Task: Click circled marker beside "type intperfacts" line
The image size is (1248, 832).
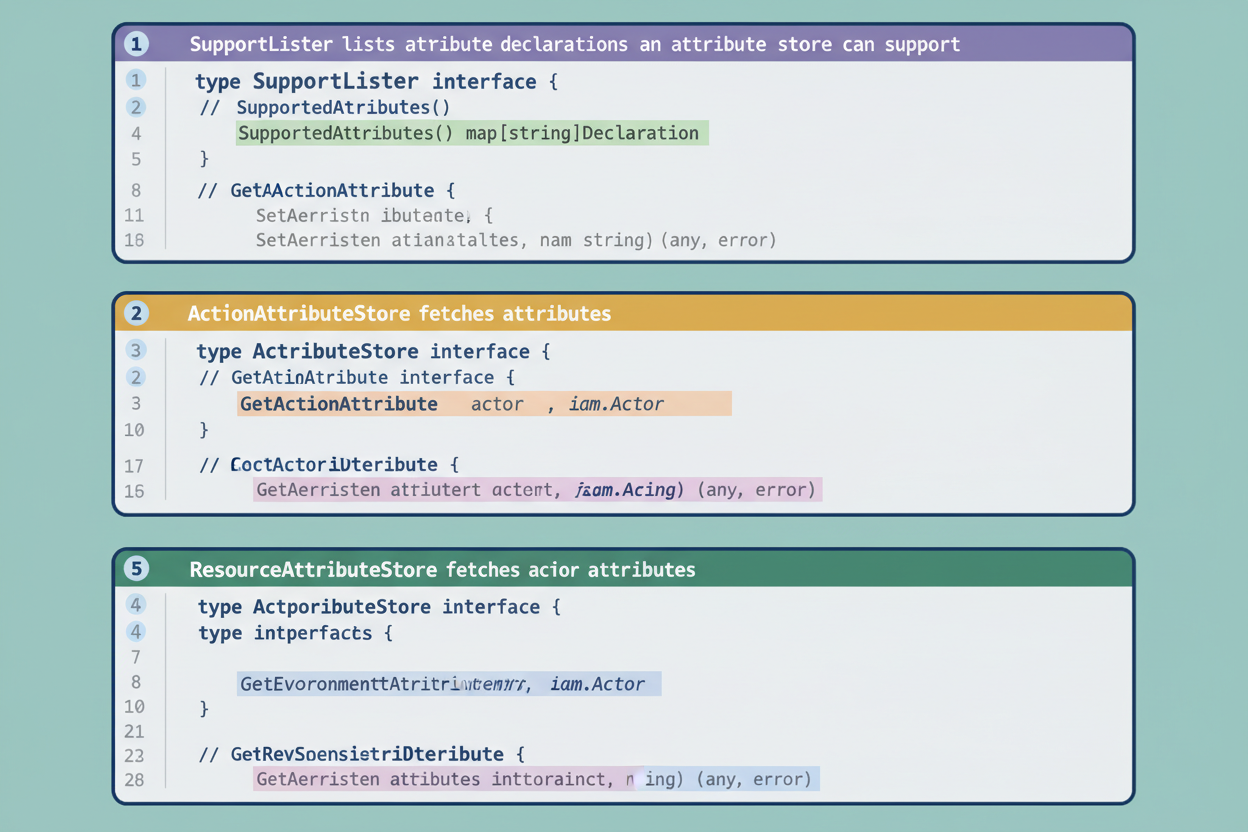Action: click(x=136, y=632)
